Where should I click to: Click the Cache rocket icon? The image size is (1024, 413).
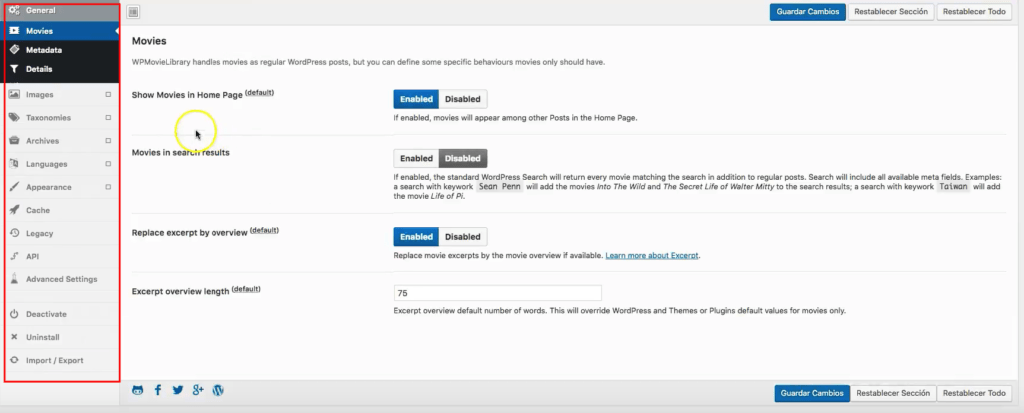pos(14,210)
